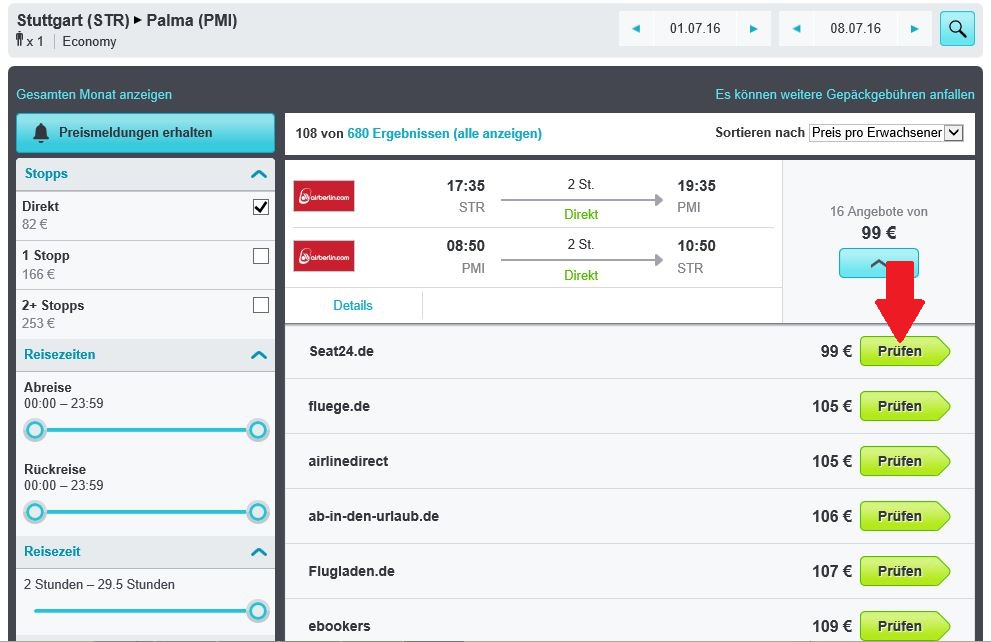The image size is (991, 642).
Task: Click airberlin logo for 17:35 flight
Action: (324, 196)
